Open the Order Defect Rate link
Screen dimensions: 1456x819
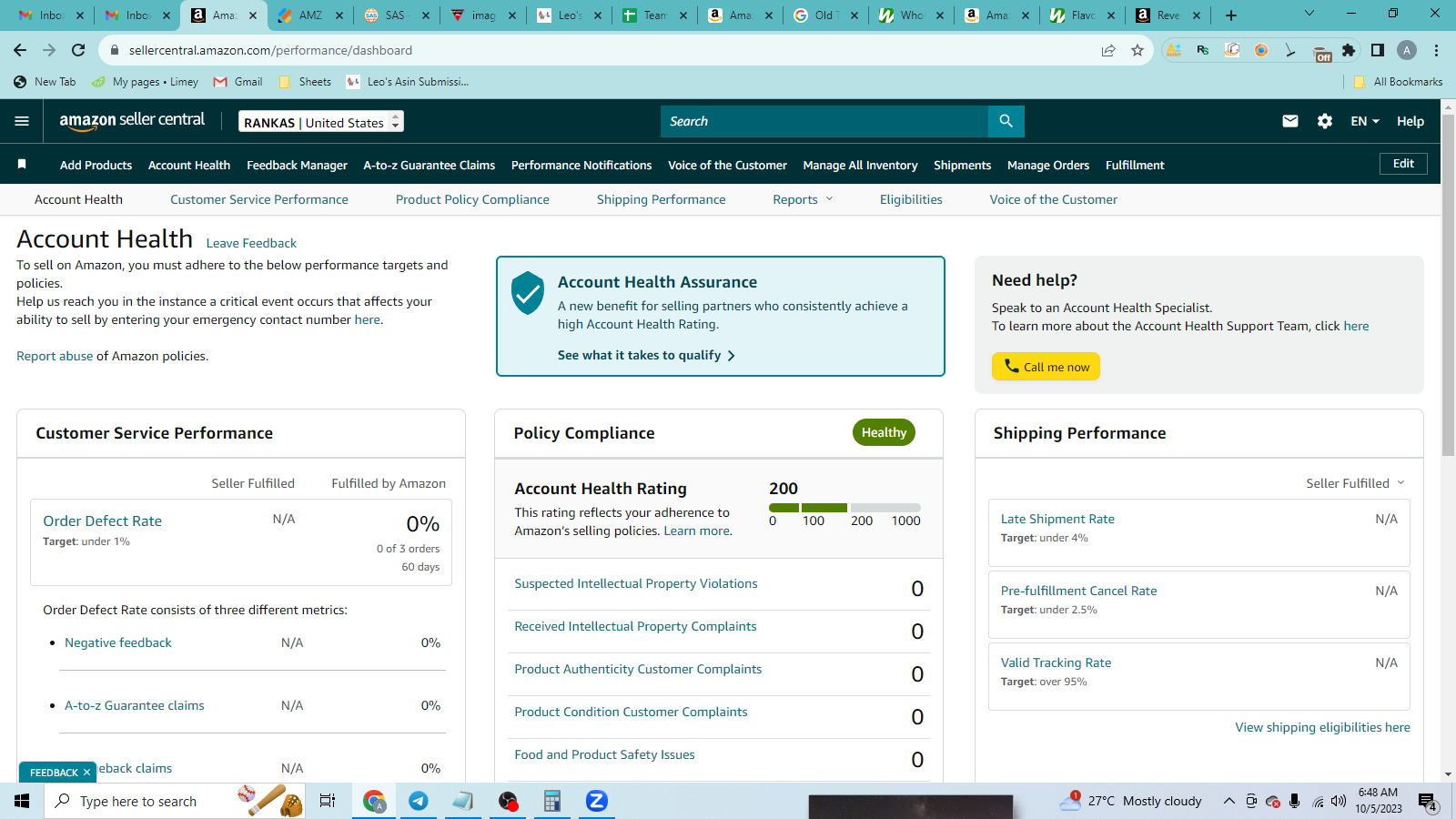click(x=103, y=521)
